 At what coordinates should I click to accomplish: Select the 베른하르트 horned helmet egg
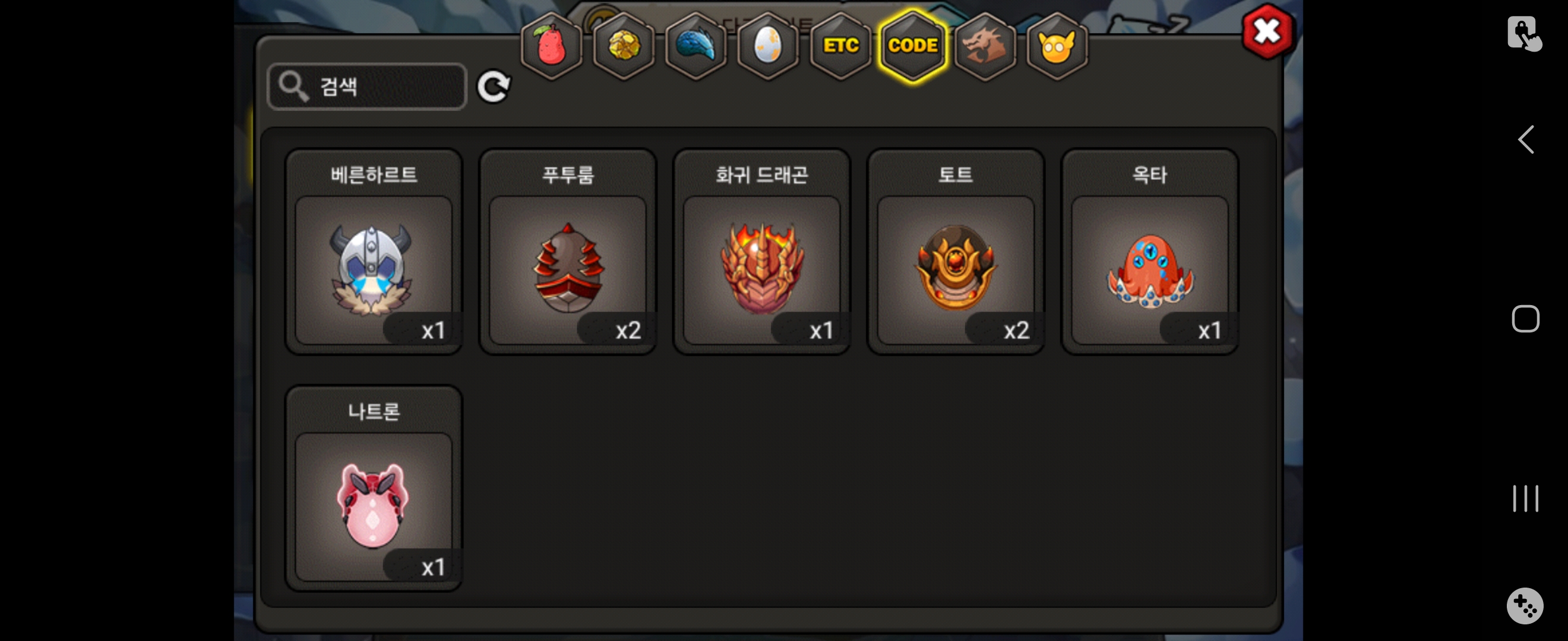(x=374, y=252)
